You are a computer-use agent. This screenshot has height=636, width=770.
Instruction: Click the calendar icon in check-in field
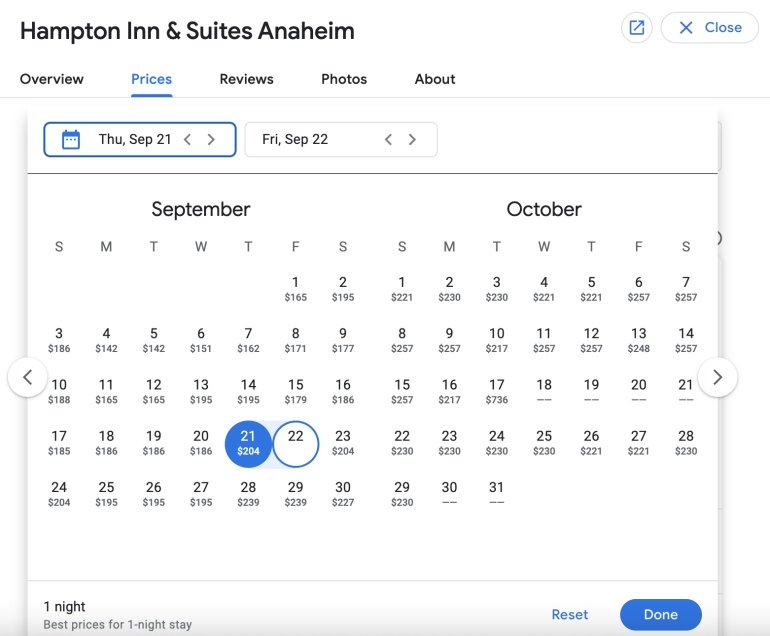click(71, 140)
